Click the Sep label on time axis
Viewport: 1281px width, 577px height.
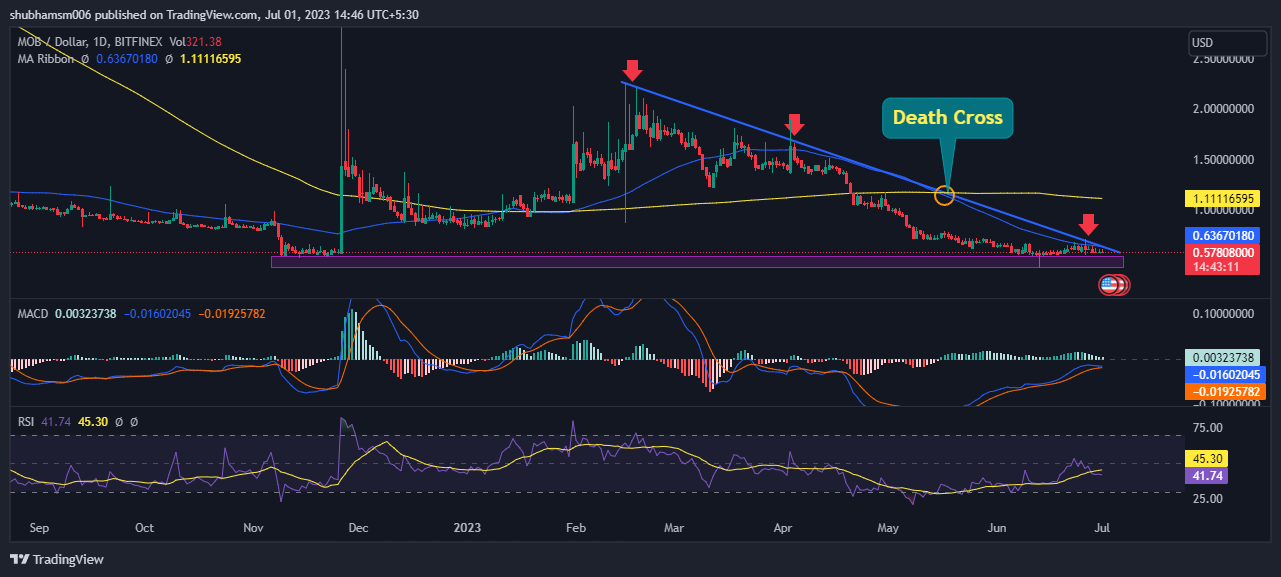39,527
